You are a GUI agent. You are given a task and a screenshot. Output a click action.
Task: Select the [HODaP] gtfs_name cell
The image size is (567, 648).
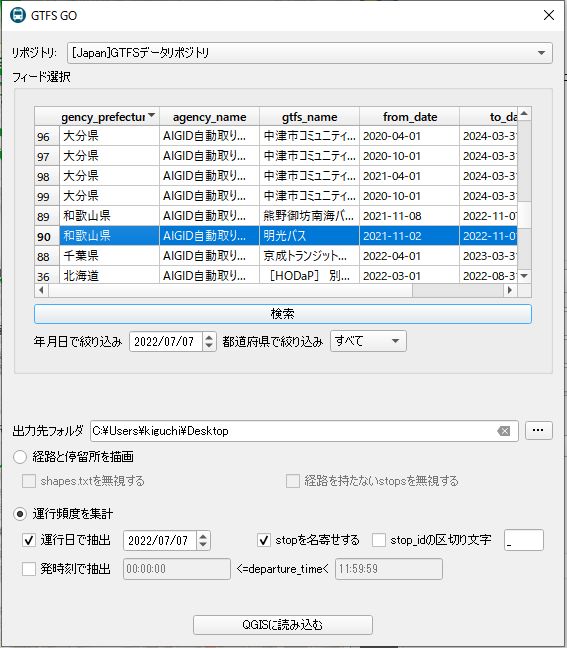(x=310, y=275)
